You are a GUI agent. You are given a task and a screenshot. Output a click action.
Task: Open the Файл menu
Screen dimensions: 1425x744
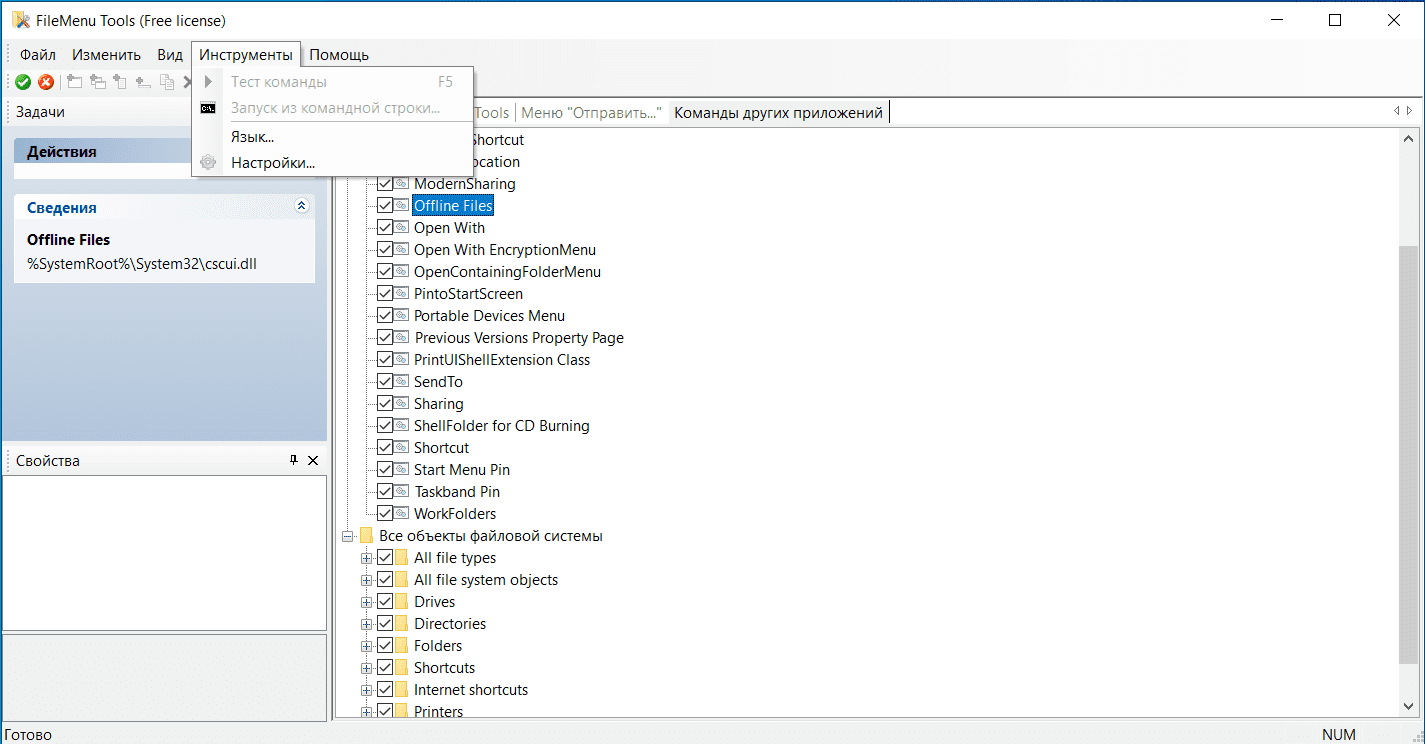tap(38, 54)
